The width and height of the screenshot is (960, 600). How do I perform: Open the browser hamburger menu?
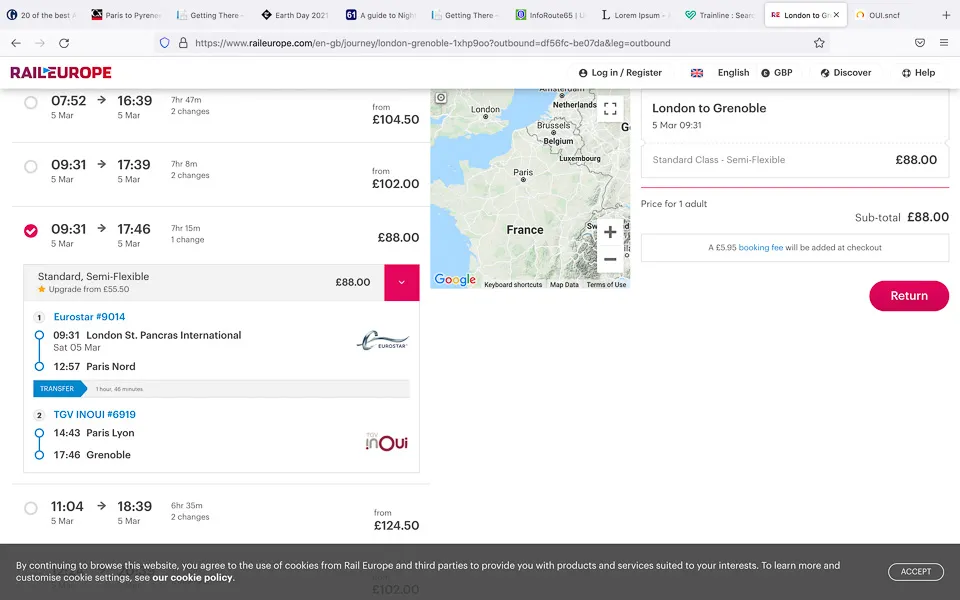click(943, 43)
